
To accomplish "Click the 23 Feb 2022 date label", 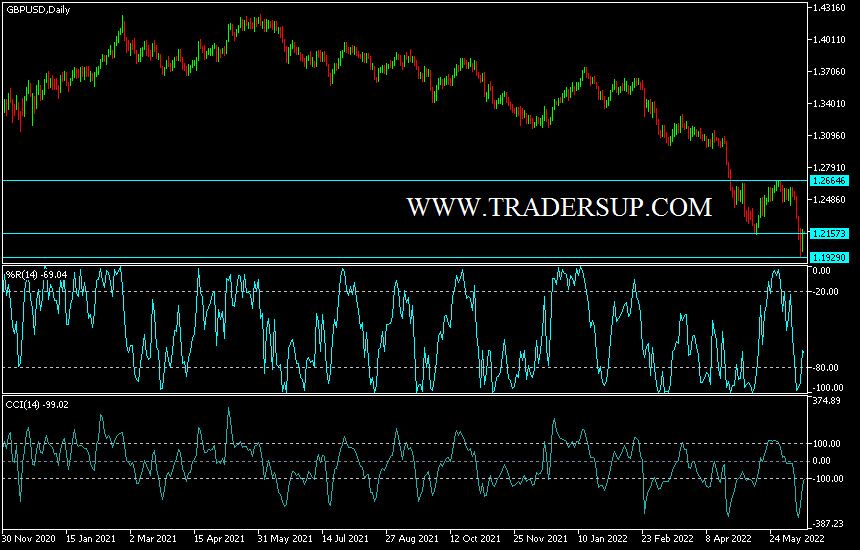I will point(667,538).
